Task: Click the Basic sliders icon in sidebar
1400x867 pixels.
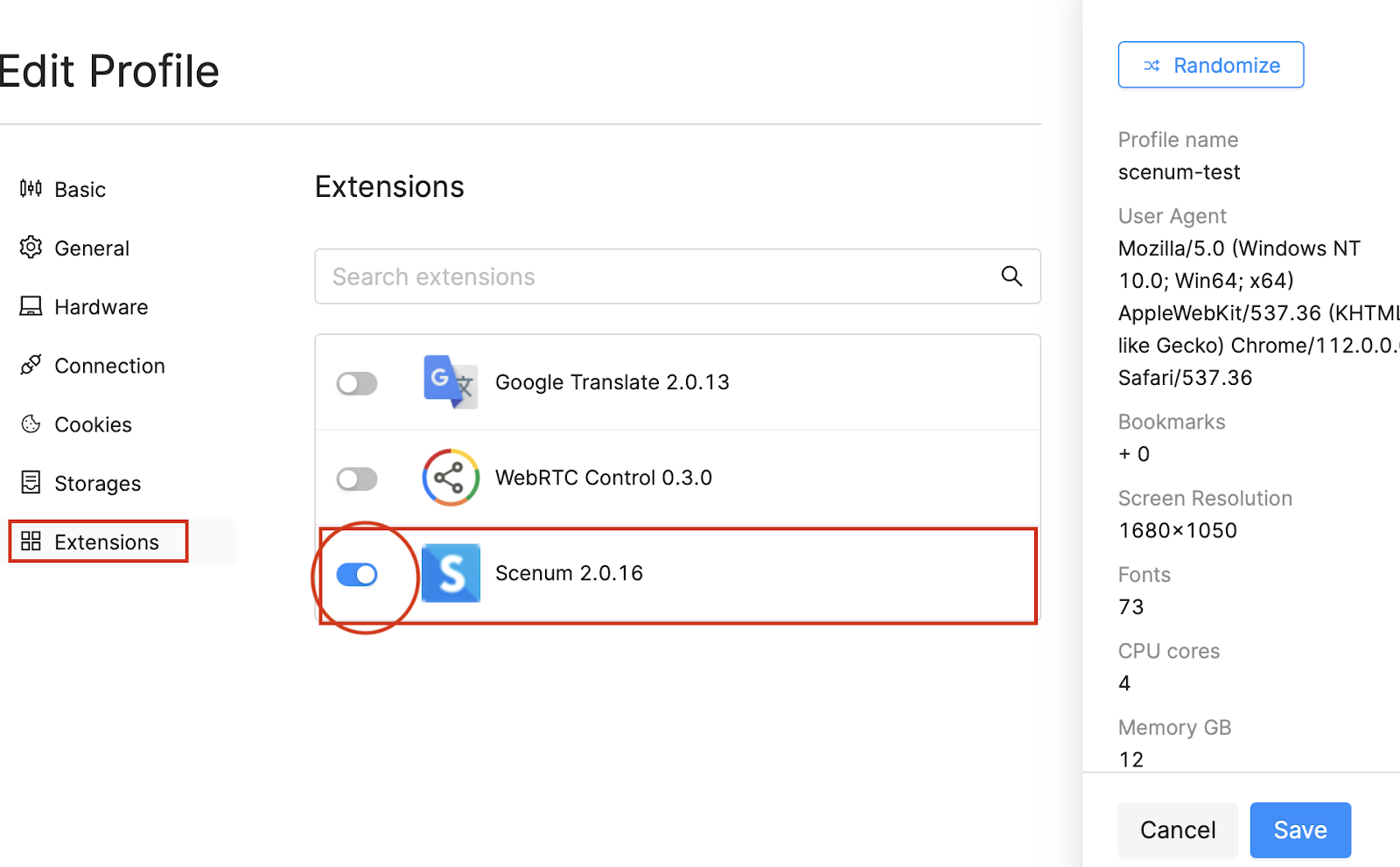Action: coord(31,189)
